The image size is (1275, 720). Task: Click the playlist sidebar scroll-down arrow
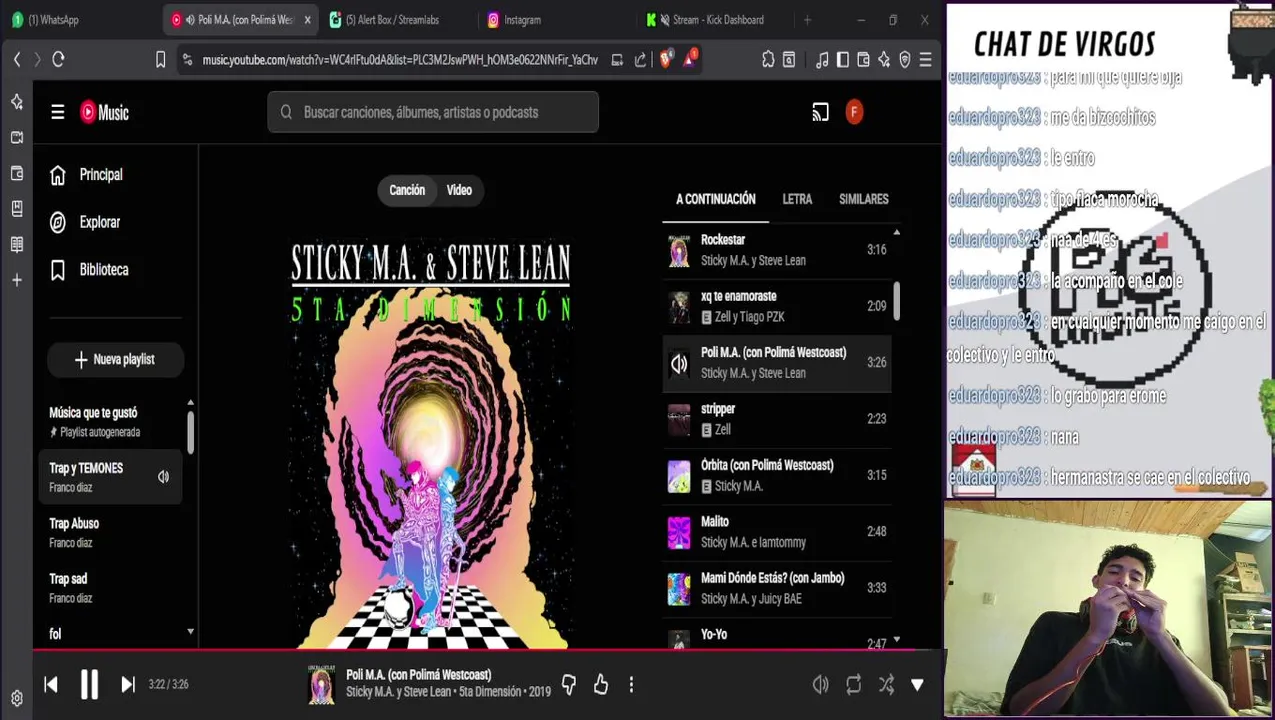pyautogui.click(x=190, y=632)
